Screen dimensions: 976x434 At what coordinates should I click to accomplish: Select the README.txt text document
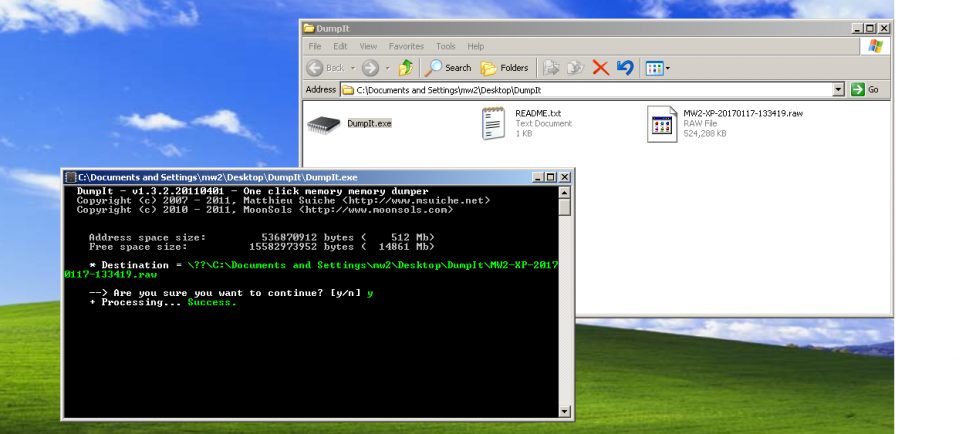[x=493, y=124]
